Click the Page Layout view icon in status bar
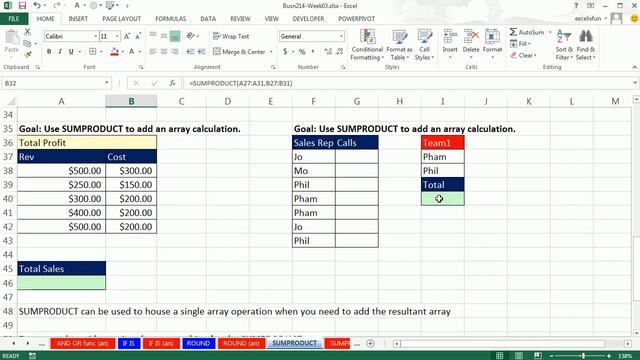640x360 pixels. point(518,356)
